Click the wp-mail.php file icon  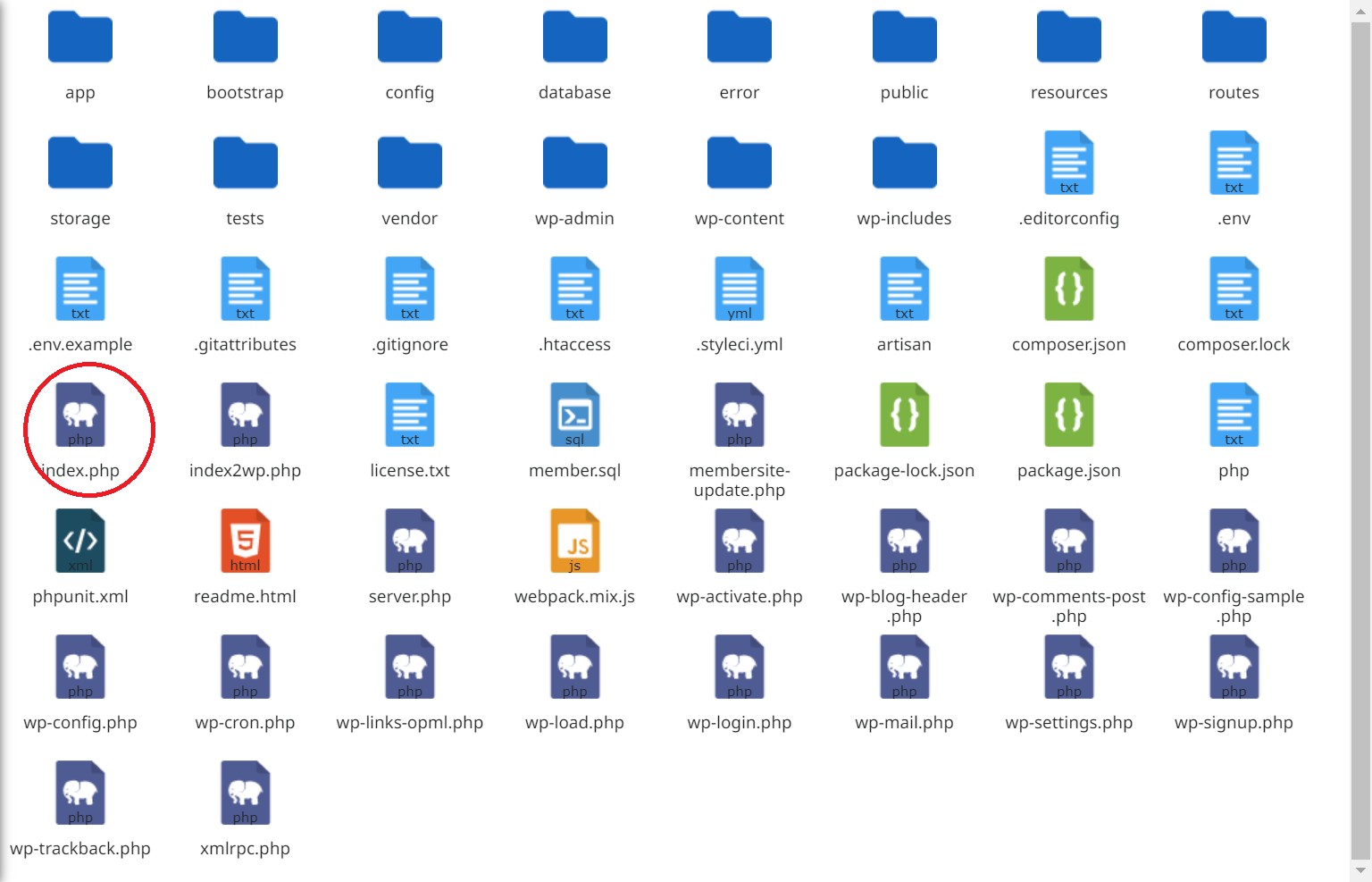pyautogui.click(x=904, y=667)
